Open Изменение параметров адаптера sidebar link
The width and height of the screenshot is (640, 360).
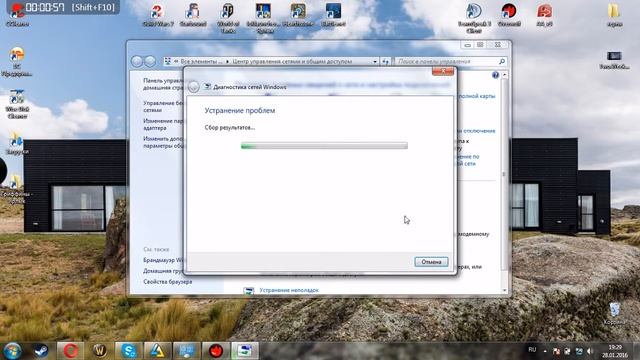(x=163, y=124)
